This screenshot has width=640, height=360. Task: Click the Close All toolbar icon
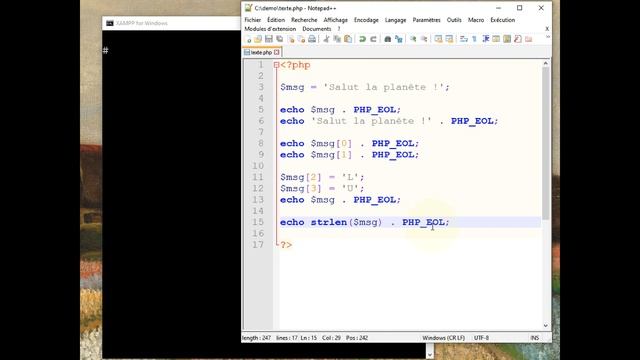(x=301, y=39)
